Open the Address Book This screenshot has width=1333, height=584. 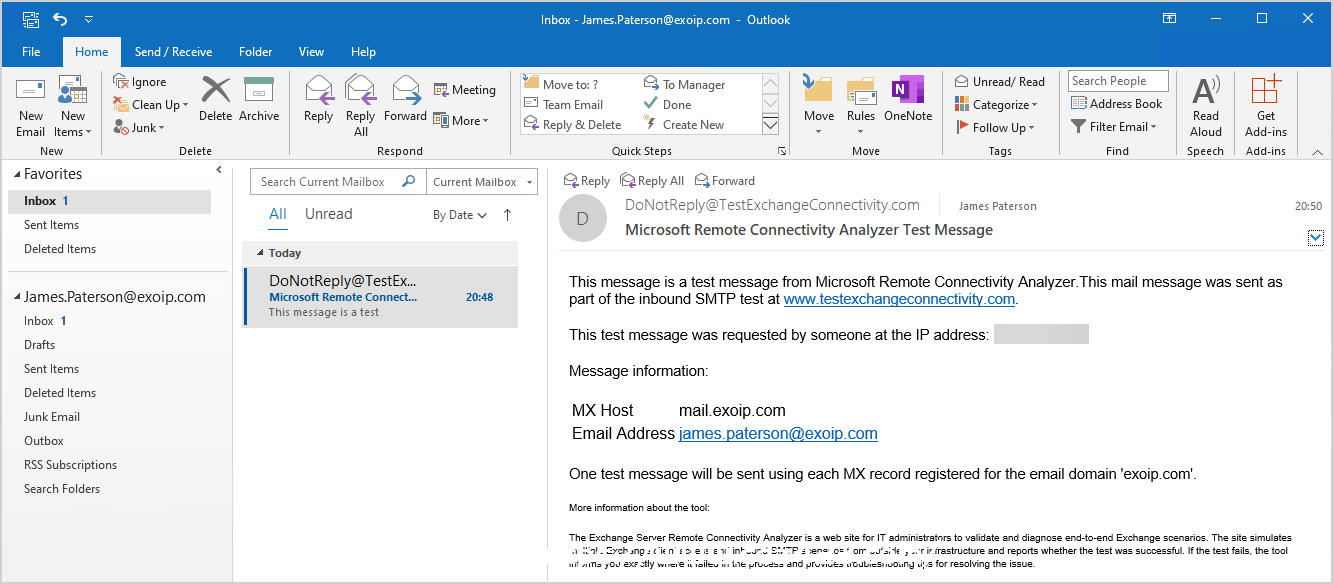[1116, 104]
